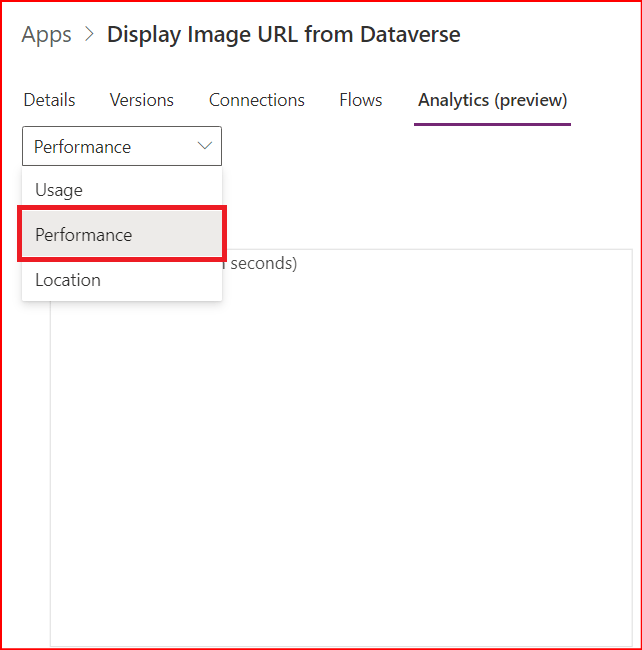Switch to the Versions tab
The image size is (642, 650).
pos(141,100)
